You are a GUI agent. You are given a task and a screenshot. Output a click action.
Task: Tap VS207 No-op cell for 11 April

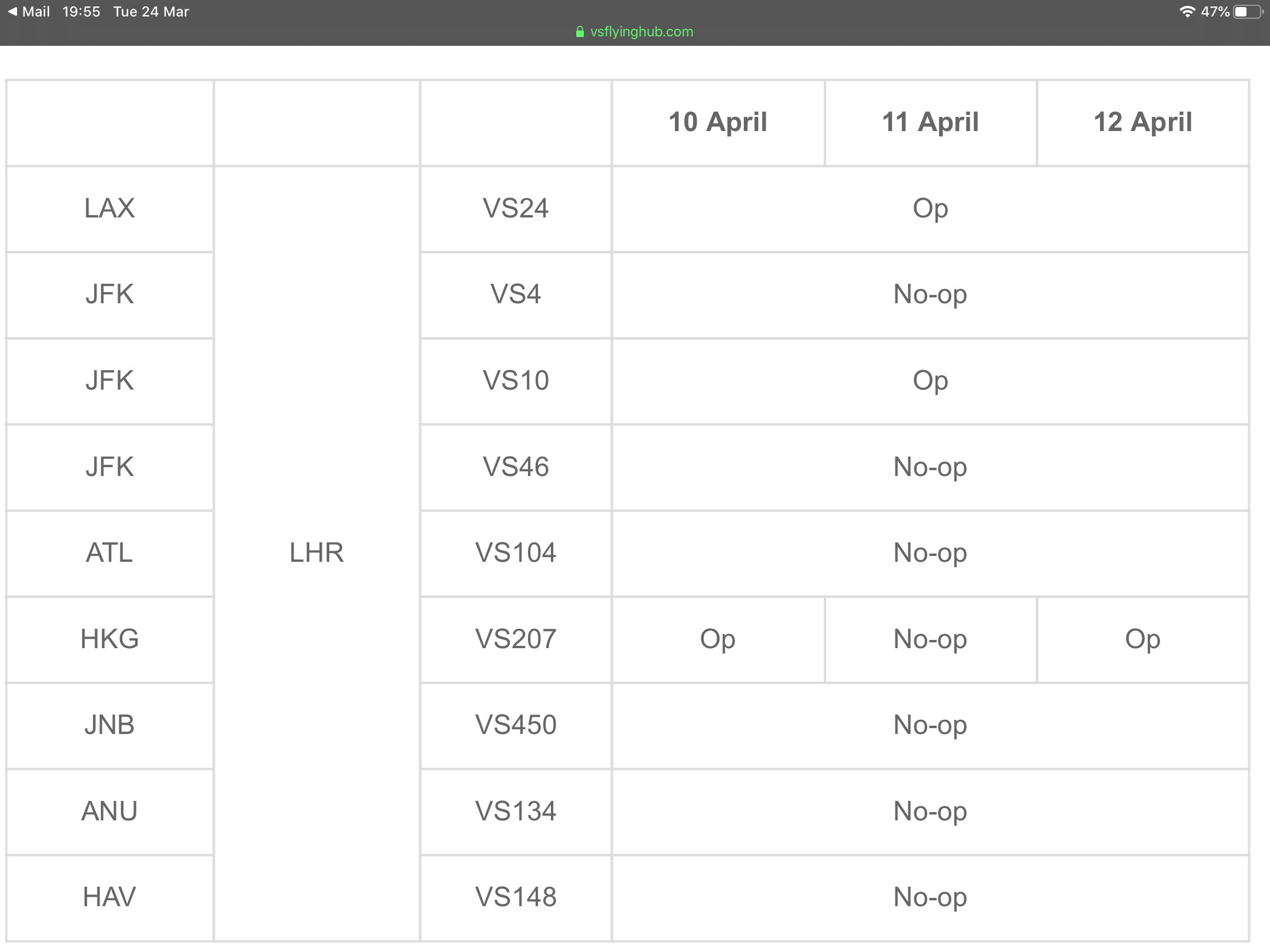pos(930,639)
